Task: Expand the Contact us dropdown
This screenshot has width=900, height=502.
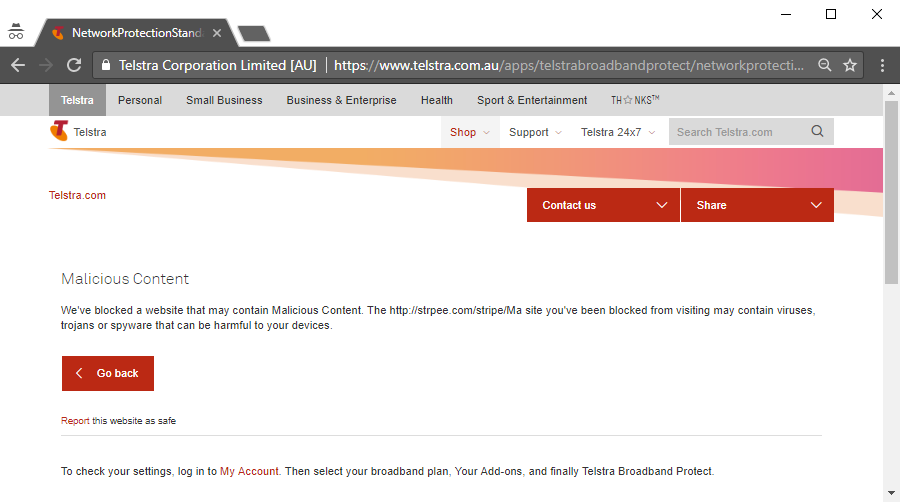Action: click(603, 205)
